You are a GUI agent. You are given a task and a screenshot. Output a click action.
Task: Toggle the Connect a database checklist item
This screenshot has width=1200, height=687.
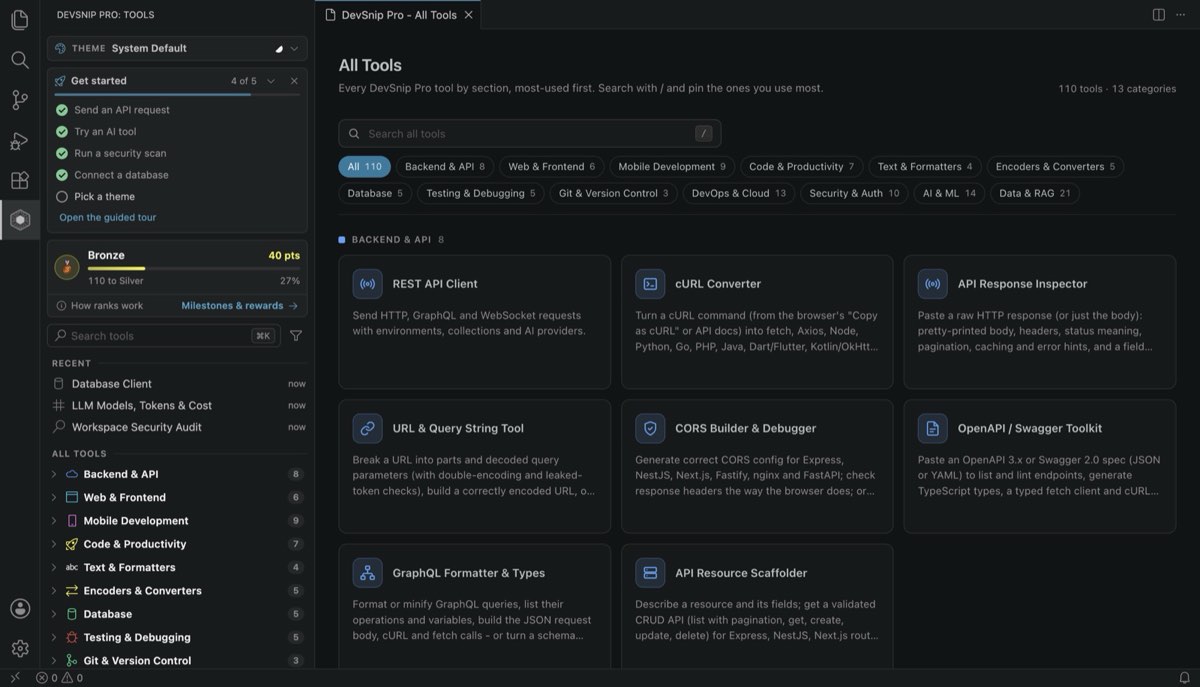[62, 175]
